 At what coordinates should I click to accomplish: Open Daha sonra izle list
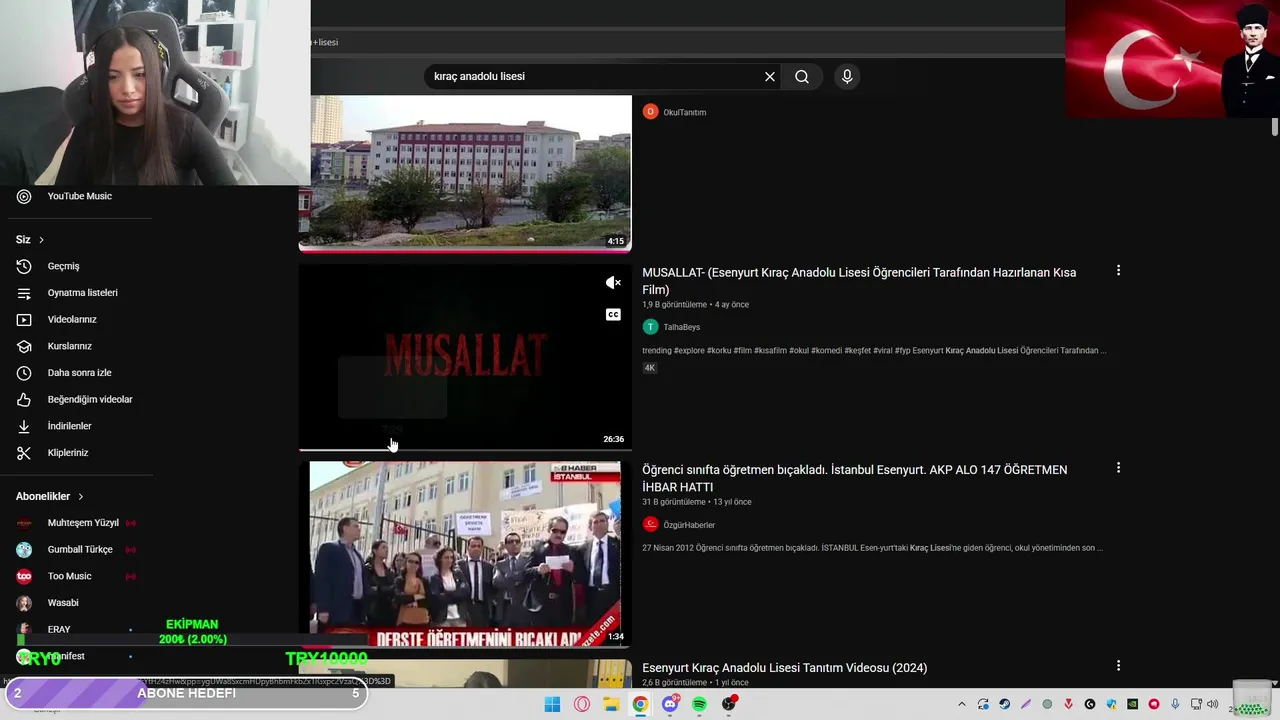coord(65,373)
